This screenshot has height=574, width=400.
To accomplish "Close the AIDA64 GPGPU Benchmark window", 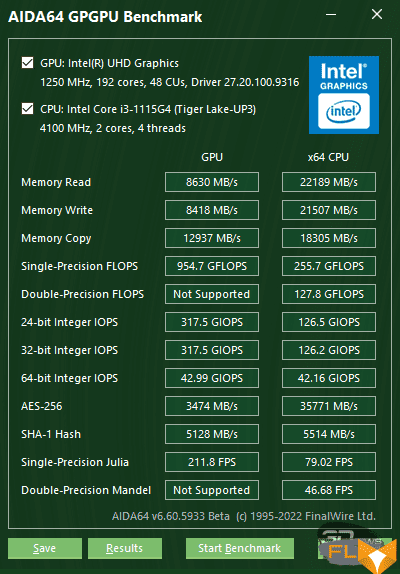I will [x=377, y=15].
